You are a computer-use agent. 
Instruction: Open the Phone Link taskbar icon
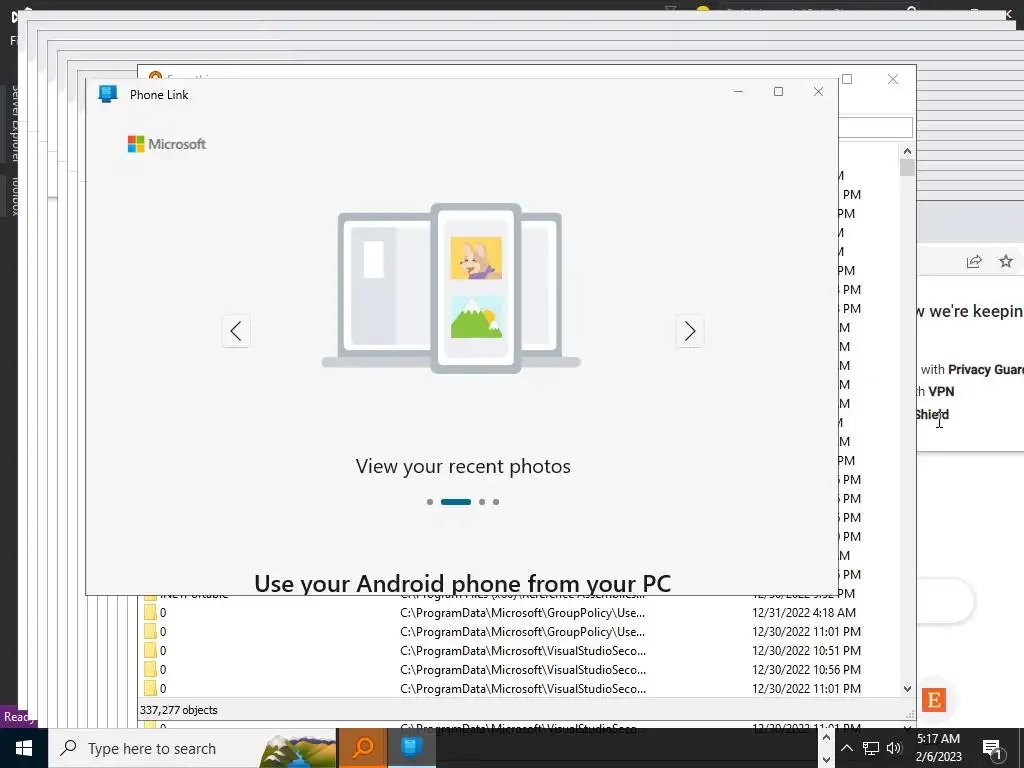coord(411,748)
